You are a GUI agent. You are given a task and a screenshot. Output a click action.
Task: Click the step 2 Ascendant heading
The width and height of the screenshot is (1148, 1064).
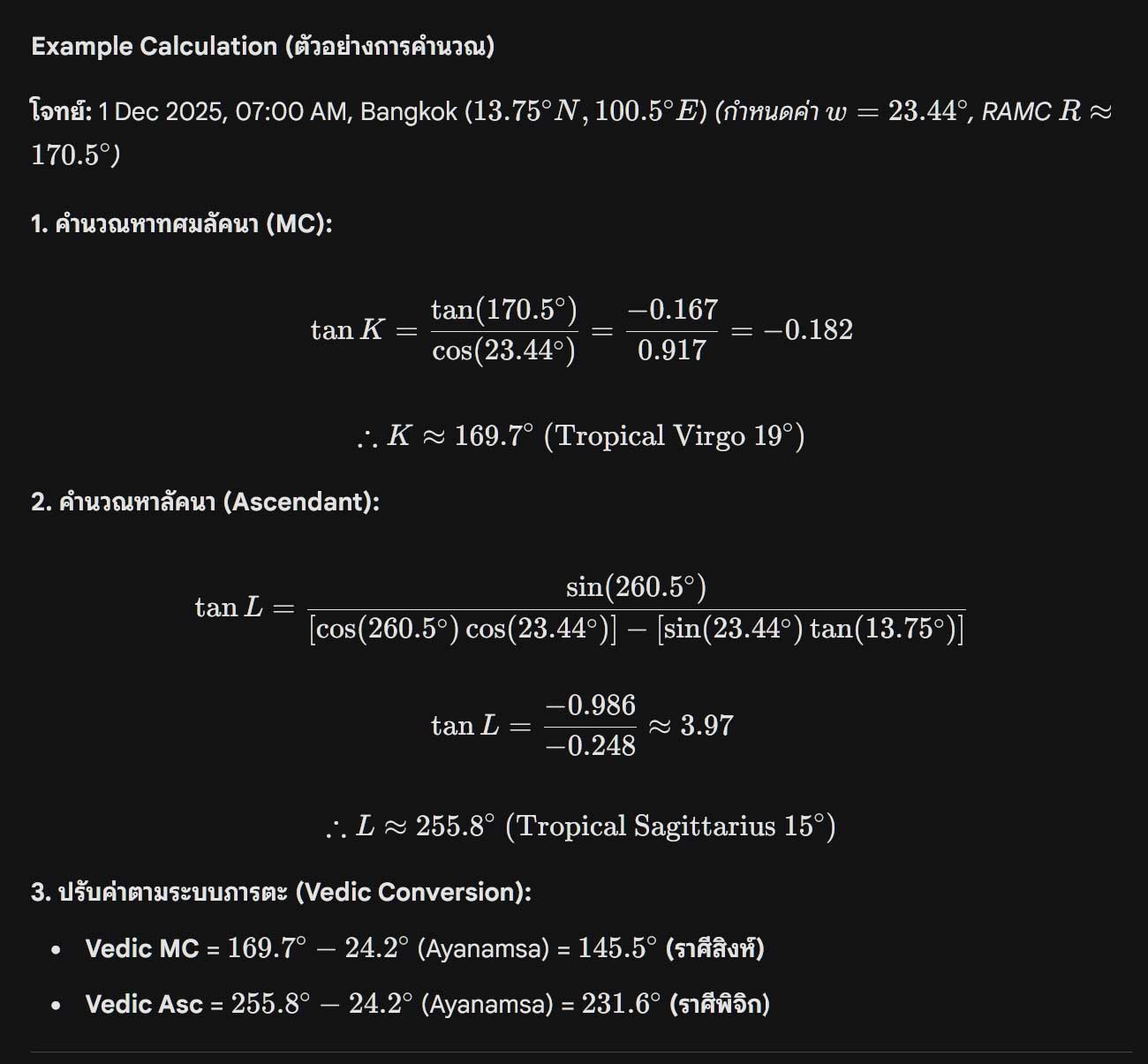[x=205, y=502]
